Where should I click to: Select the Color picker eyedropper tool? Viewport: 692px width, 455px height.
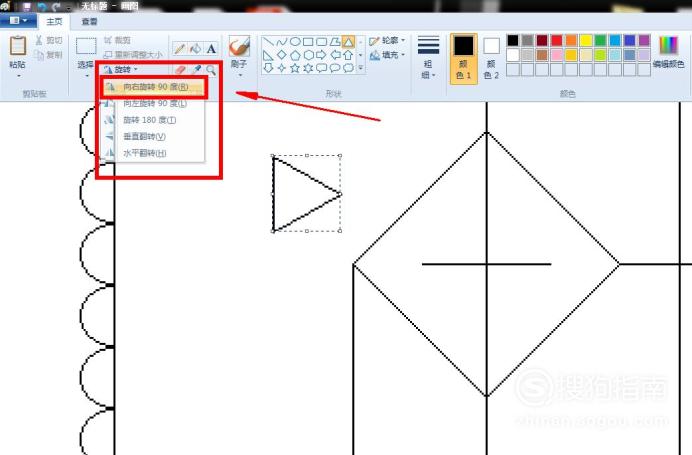pos(196,70)
